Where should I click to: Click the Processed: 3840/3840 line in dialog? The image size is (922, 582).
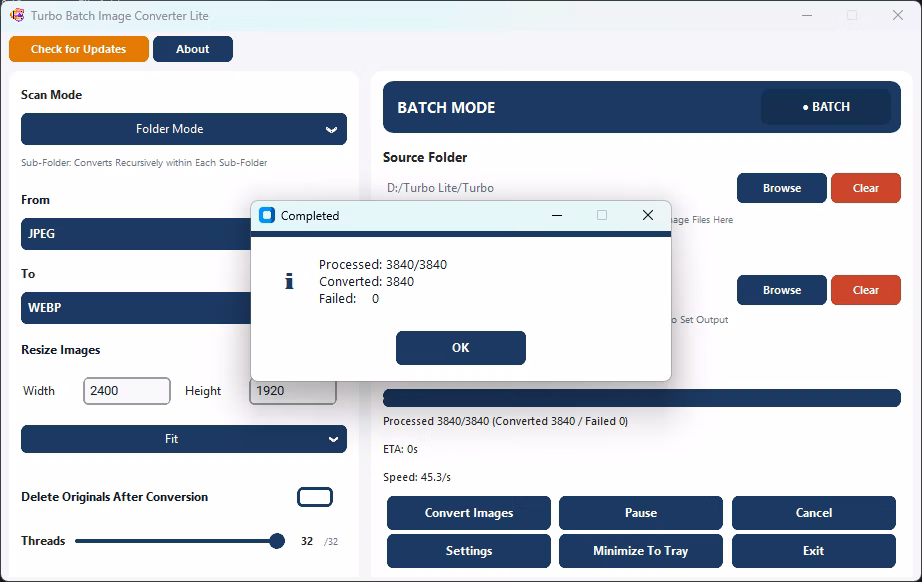tap(383, 265)
